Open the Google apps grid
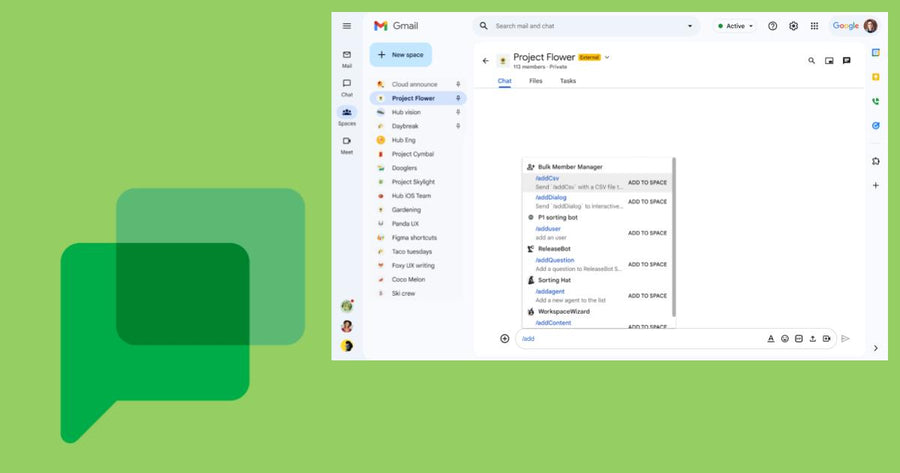 point(814,26)
